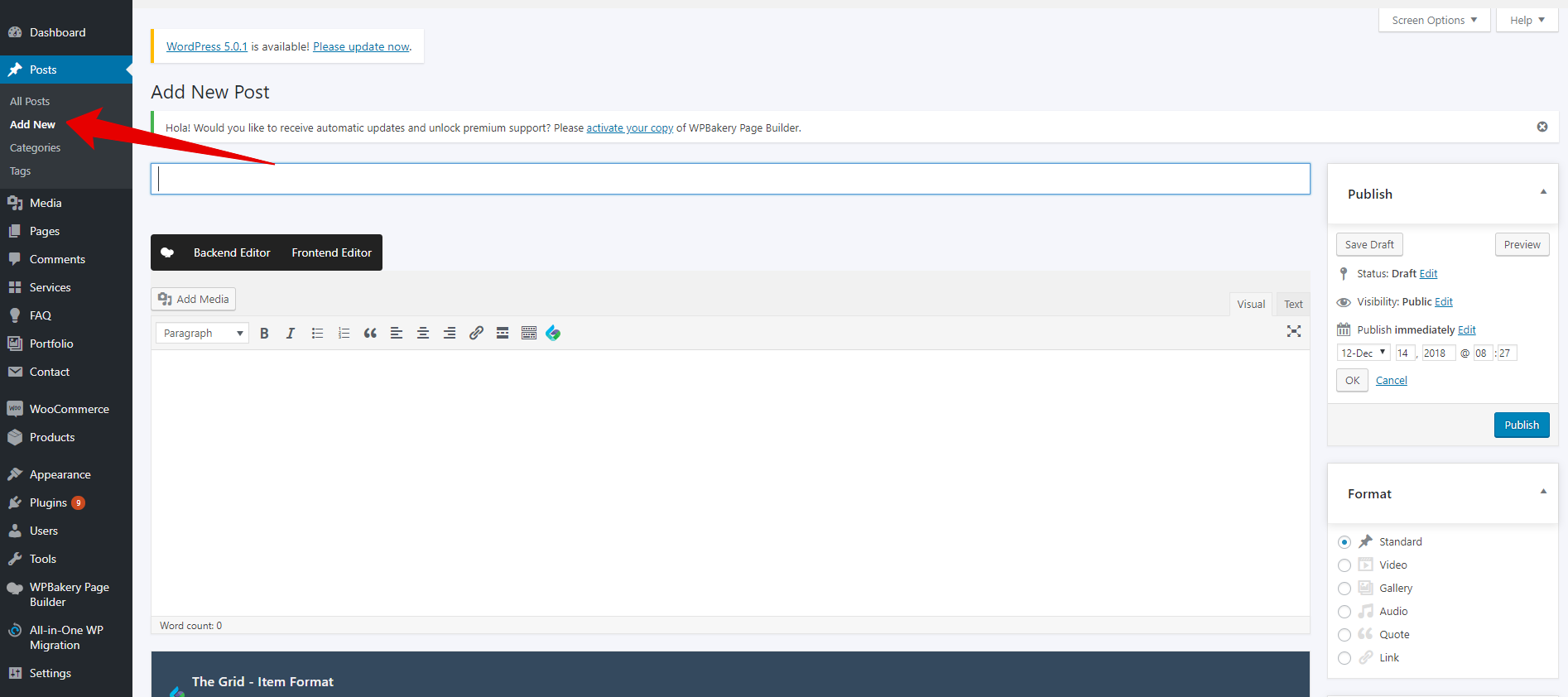Dismiss the WPBakery activation notice
Viewport: 1568px width, 697px height.
coord(1542,127)
